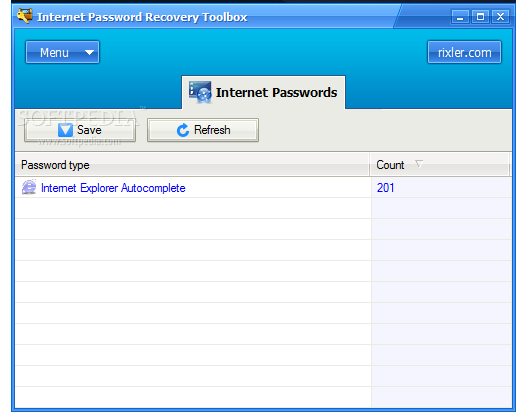This screenshot has width=516, height=412.
Task: Switch to the Internet Passwords tab
Action: [x=263, y=92]
